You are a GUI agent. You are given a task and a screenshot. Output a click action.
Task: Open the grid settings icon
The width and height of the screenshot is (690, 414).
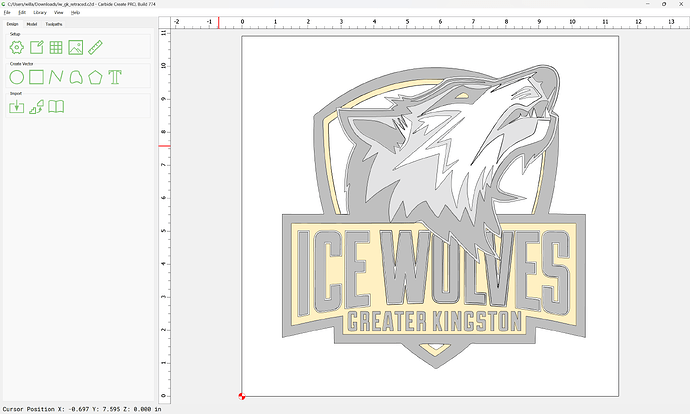click(56, 48)
